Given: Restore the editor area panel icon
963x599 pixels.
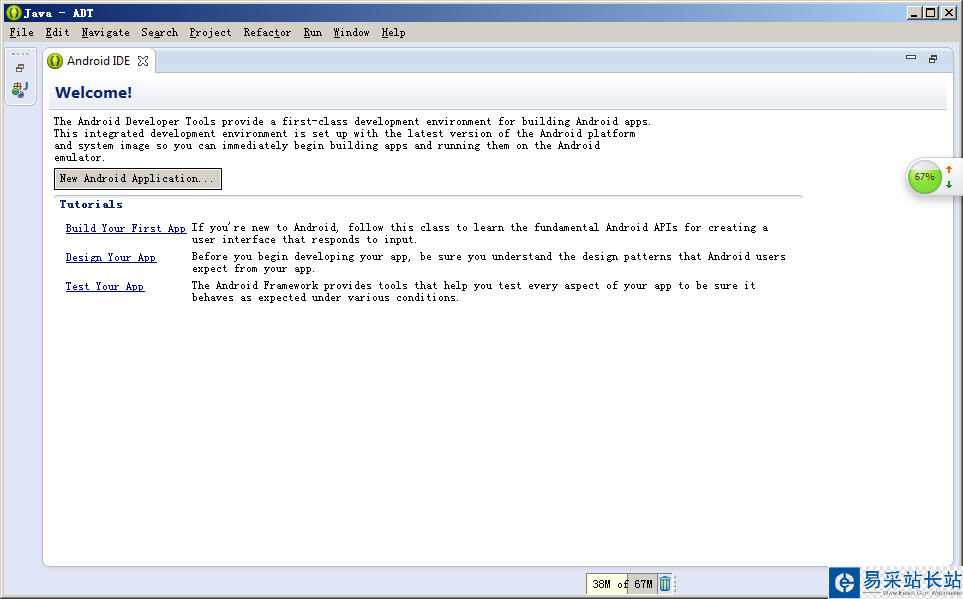Looking at the screenshot, I should tap(933, 59).
